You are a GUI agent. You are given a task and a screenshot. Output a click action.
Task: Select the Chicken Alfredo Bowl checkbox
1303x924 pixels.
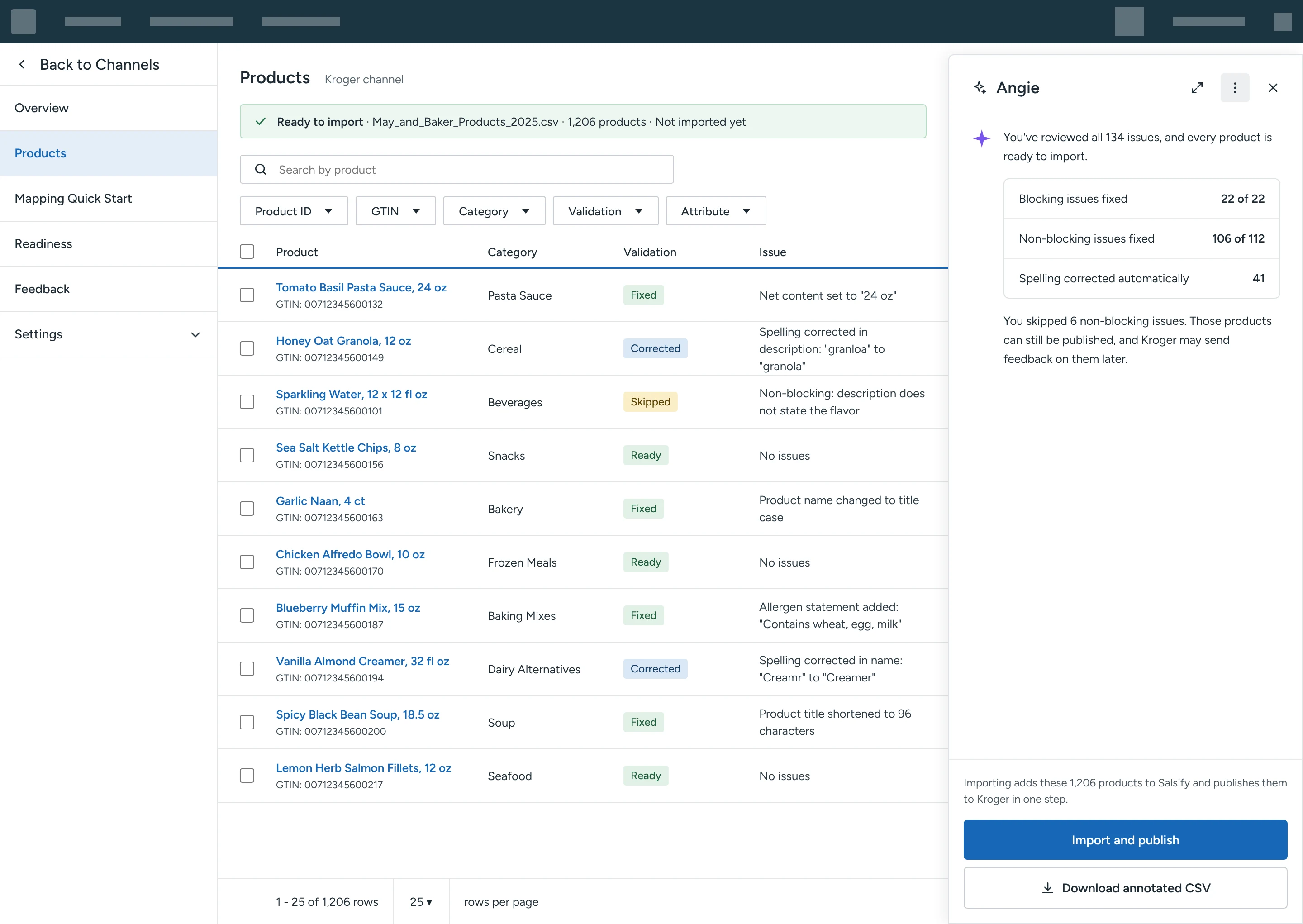(x=247, y=562)
